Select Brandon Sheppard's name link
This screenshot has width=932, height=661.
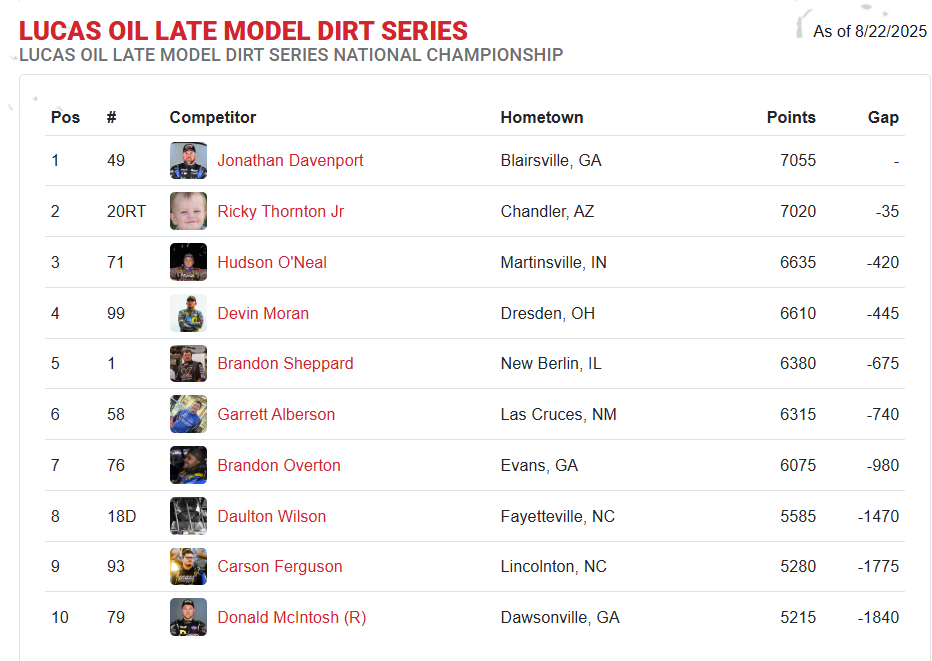285,363
